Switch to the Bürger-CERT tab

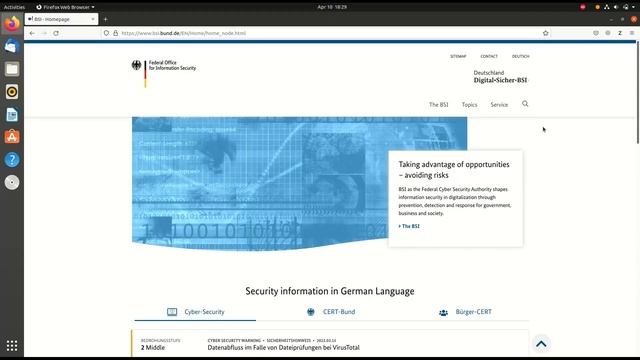[x=465, y=312]
